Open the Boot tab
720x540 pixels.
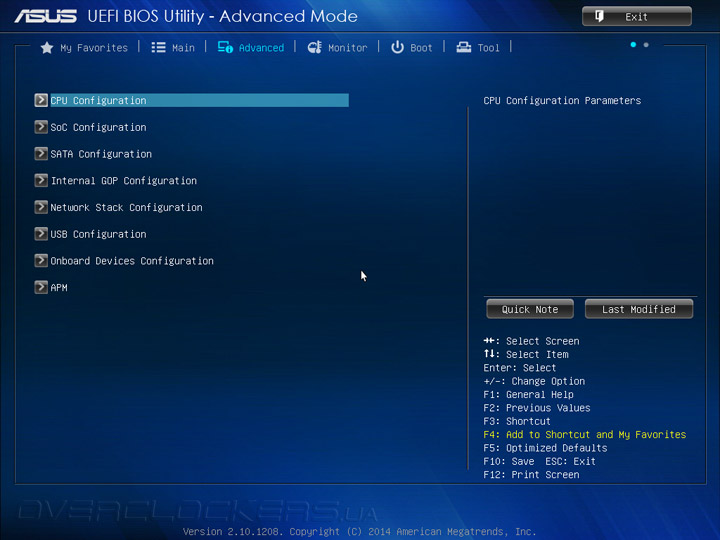tap(421, 48)
